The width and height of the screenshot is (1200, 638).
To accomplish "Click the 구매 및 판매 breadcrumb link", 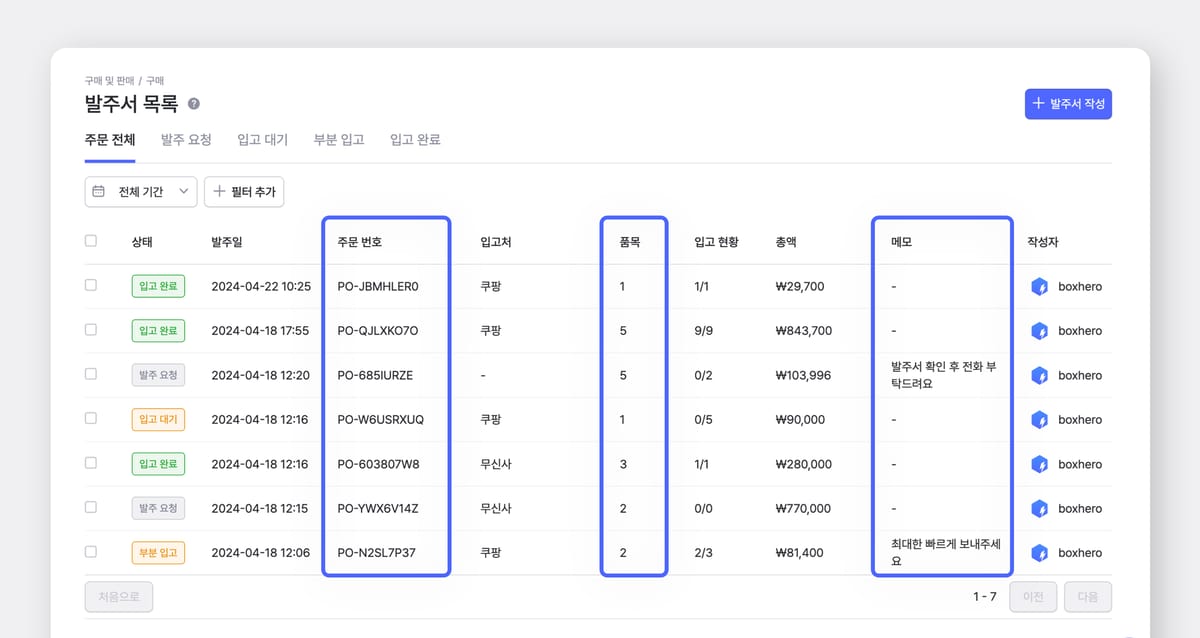I will [x=109, y=80].
